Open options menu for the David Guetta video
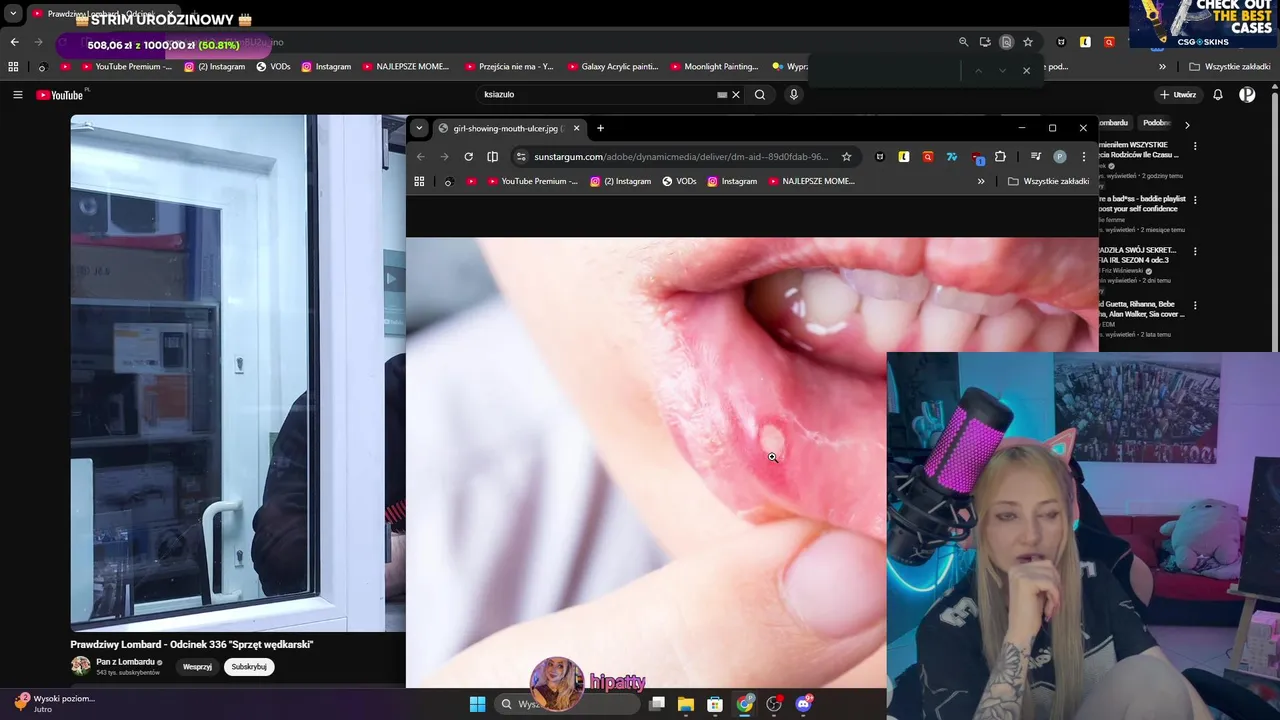1280x720 pixels. click(1194, 305)
